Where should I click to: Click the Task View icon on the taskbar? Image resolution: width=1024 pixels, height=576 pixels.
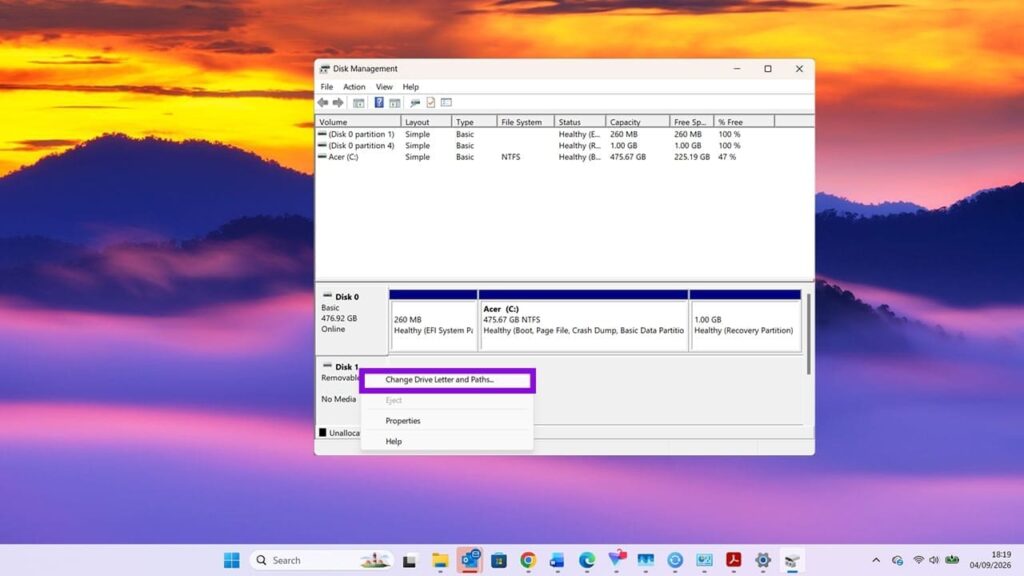(409, 560)
